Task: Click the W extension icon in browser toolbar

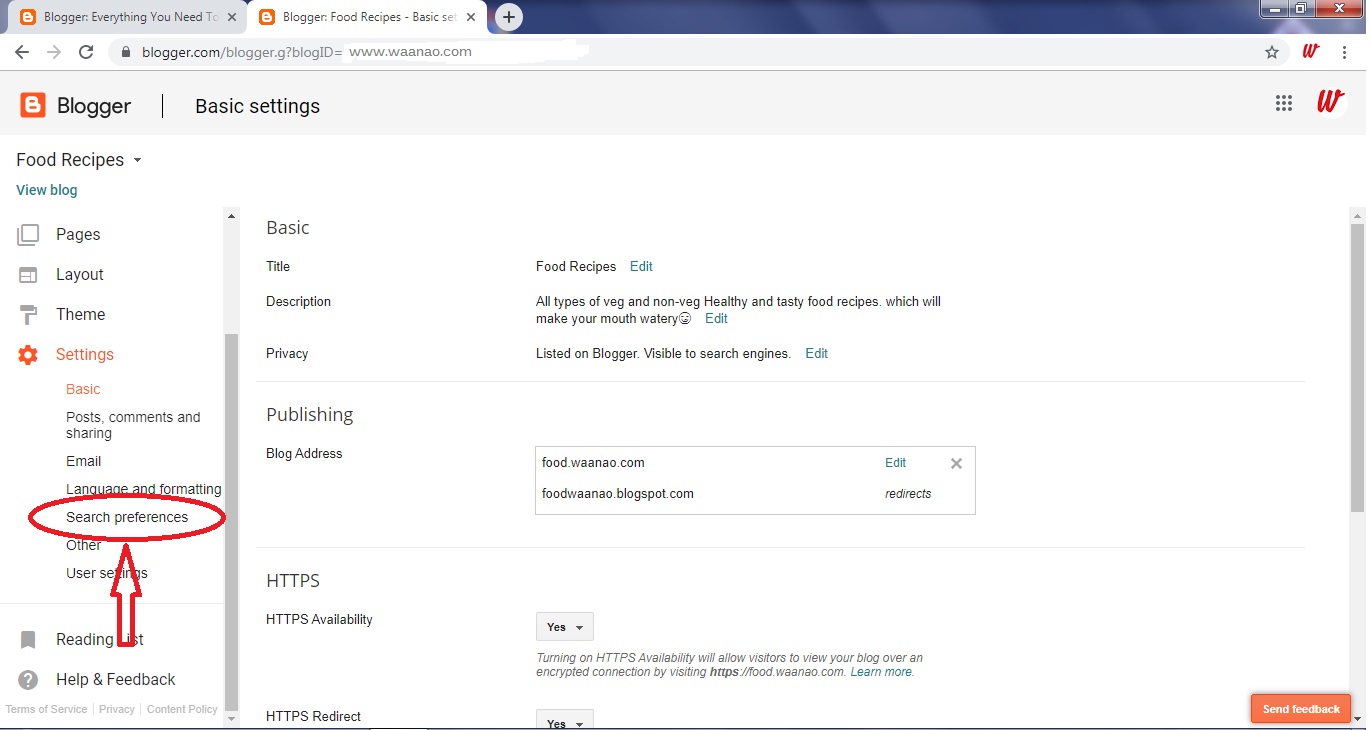Action: (1311, 52)
